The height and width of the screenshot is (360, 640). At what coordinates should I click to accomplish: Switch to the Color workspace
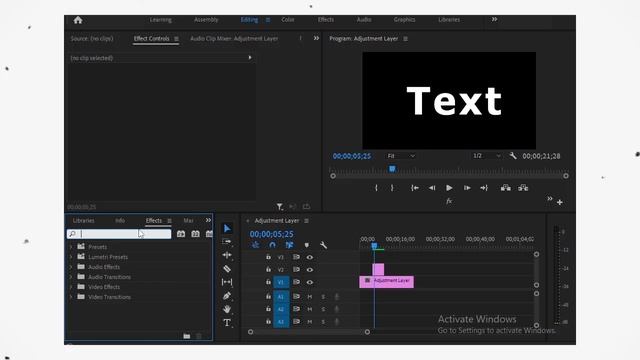click(x=288, y=20)
